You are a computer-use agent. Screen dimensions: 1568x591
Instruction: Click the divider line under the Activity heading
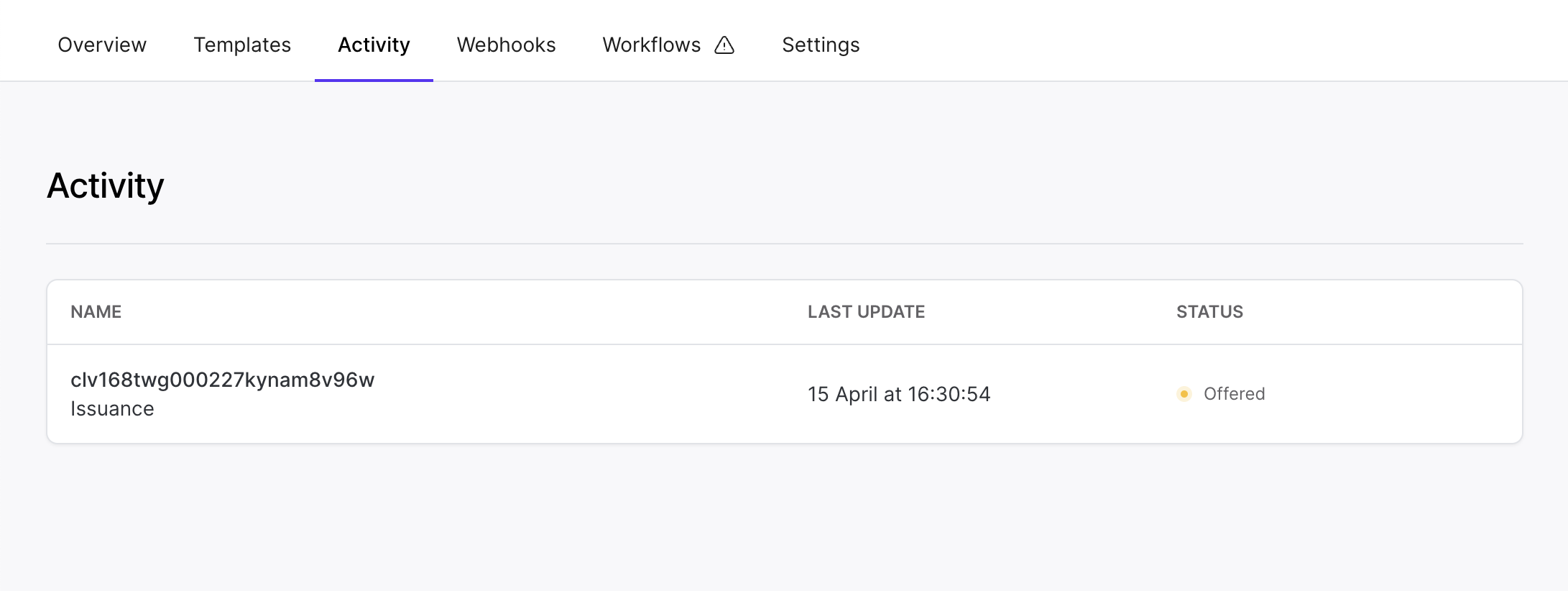click(x=783, y=244)
